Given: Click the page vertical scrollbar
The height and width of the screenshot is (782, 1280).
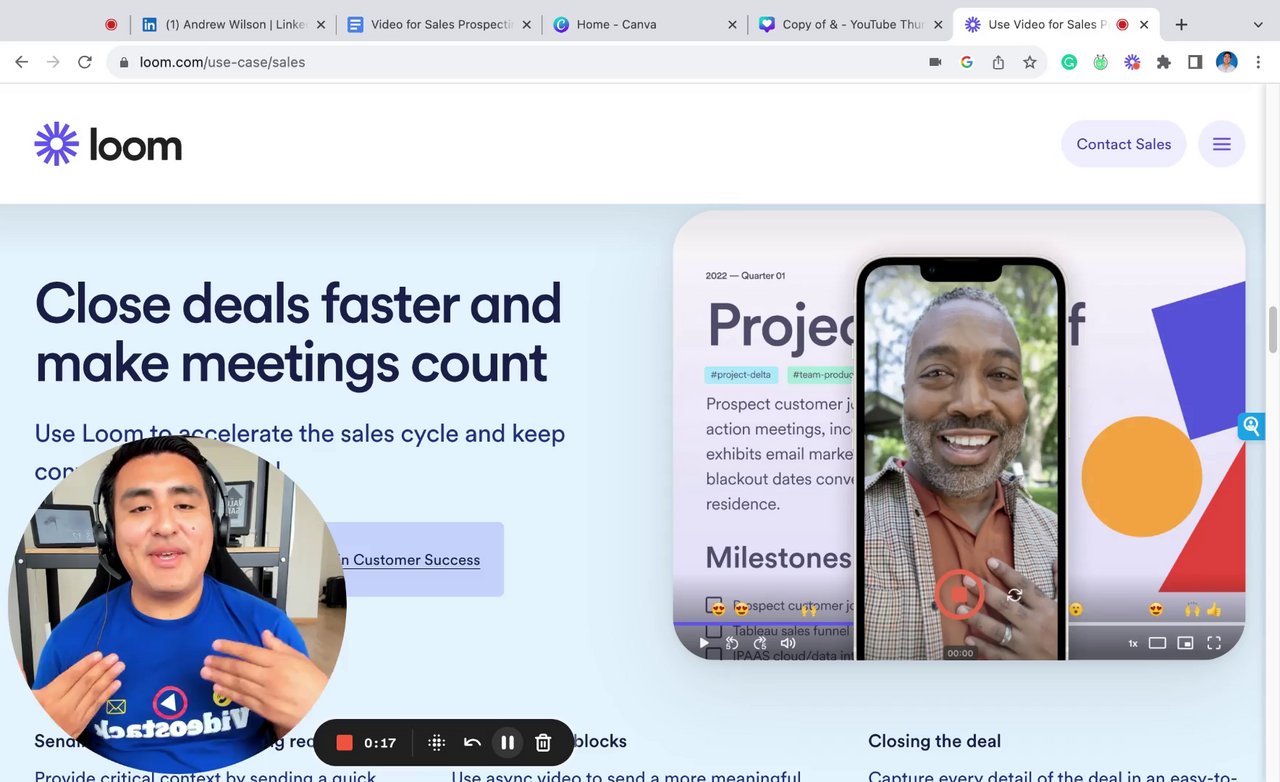Looking at the screenshot, I should pyautogui.click(x=1273, y=330).
